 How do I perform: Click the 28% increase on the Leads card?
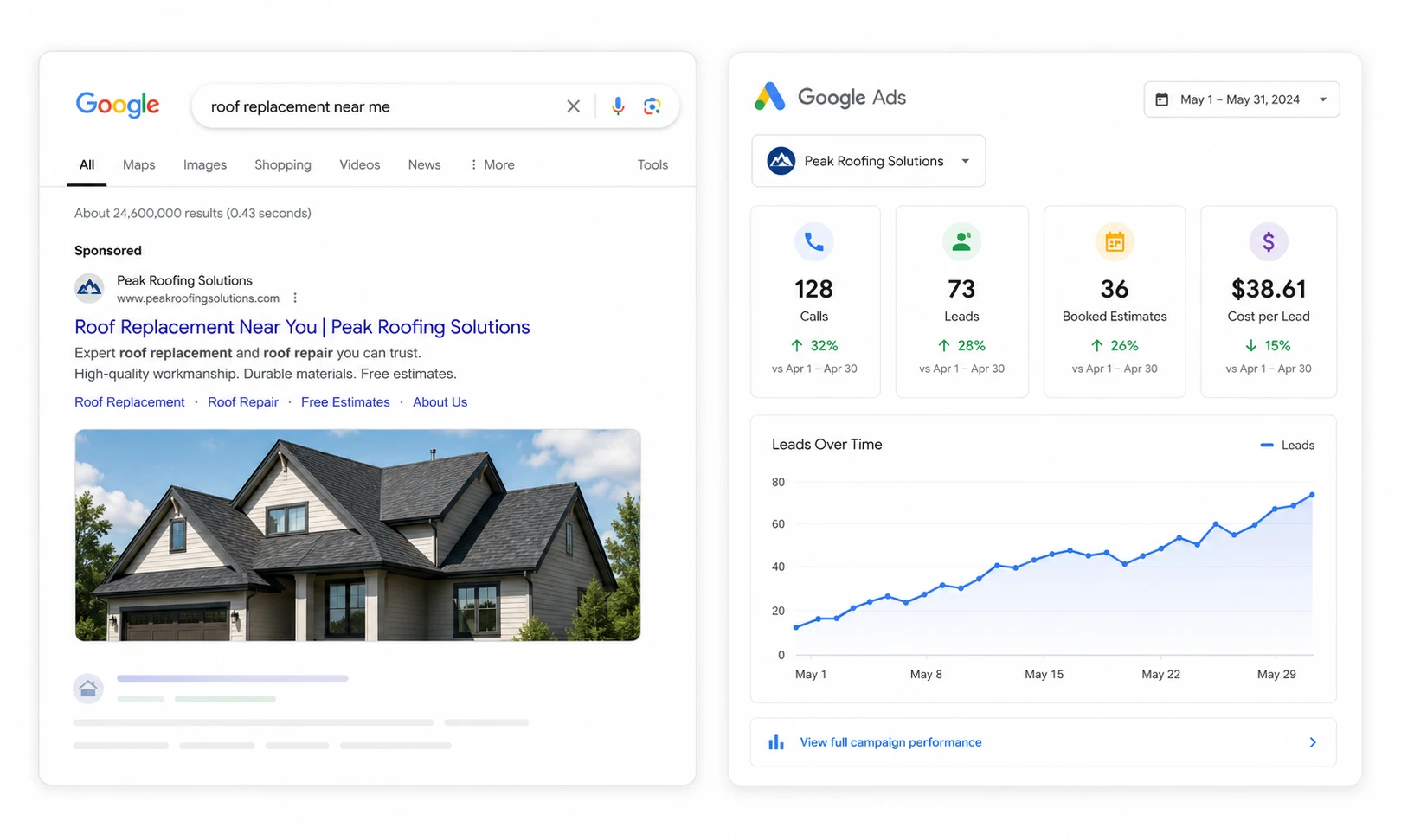tap(961, 346)
